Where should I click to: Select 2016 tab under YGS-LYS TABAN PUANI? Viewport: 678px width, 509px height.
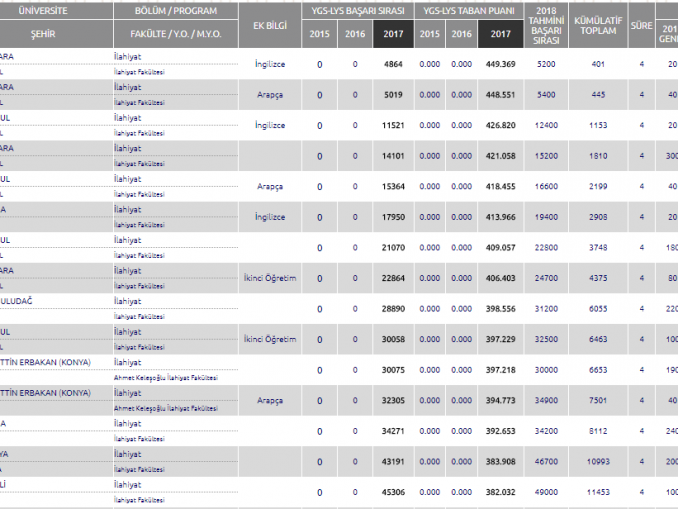click(462, 34)
